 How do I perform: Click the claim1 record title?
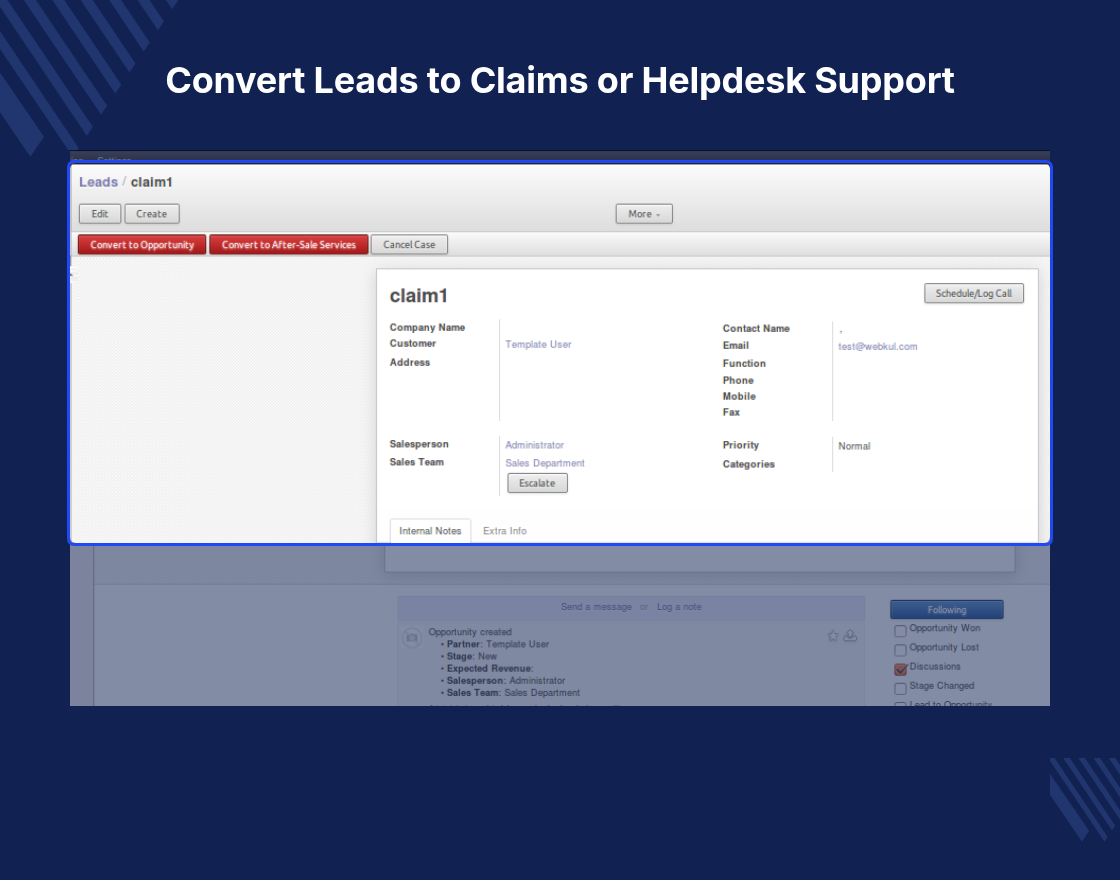(x=419, y=296)
